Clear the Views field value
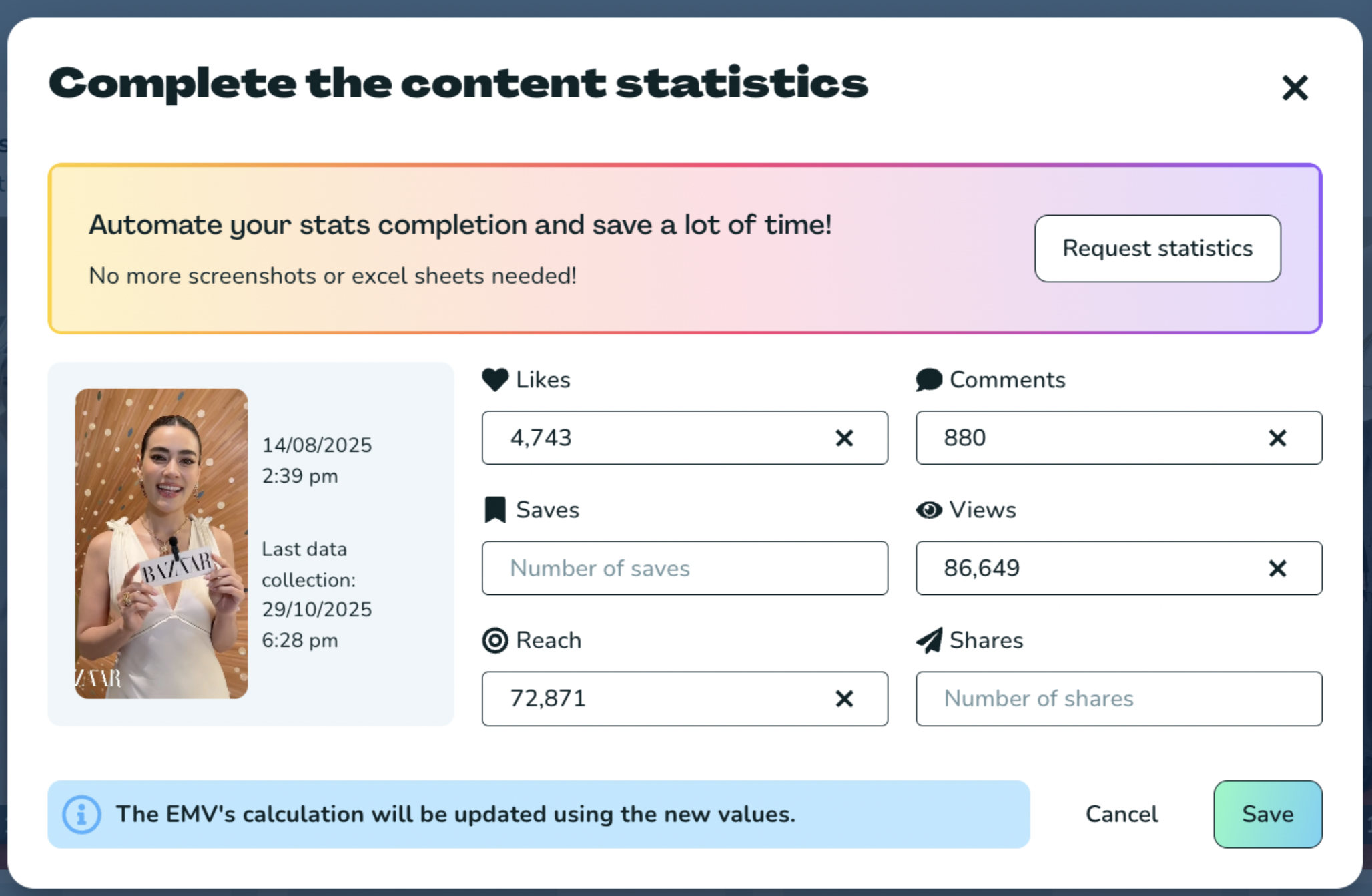1372x896 pixels. pos(1277,568)
